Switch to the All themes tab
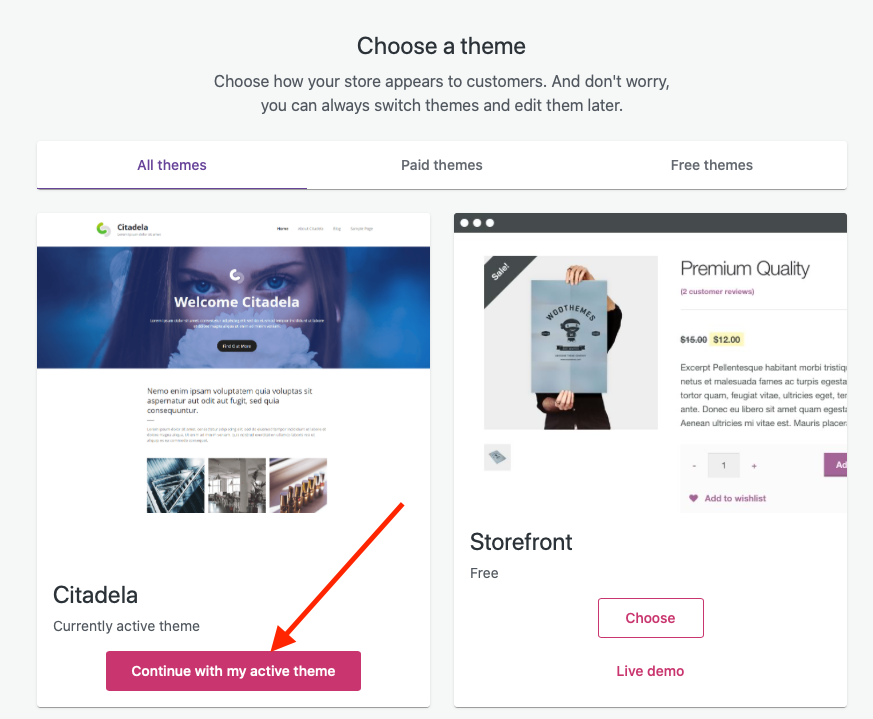Viewport: 873px width, 719px height. pos(172,165)
